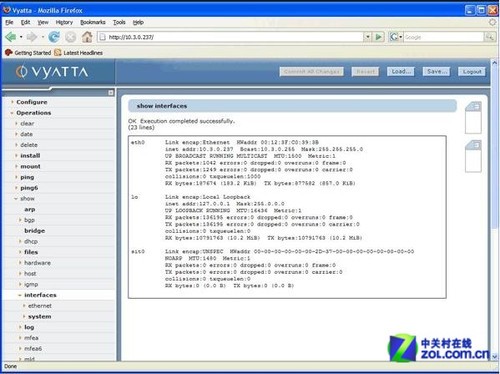Select the arp item under show
Image resolution: width=500 pixels, height=374 pixels.
(x=30, y=209)
